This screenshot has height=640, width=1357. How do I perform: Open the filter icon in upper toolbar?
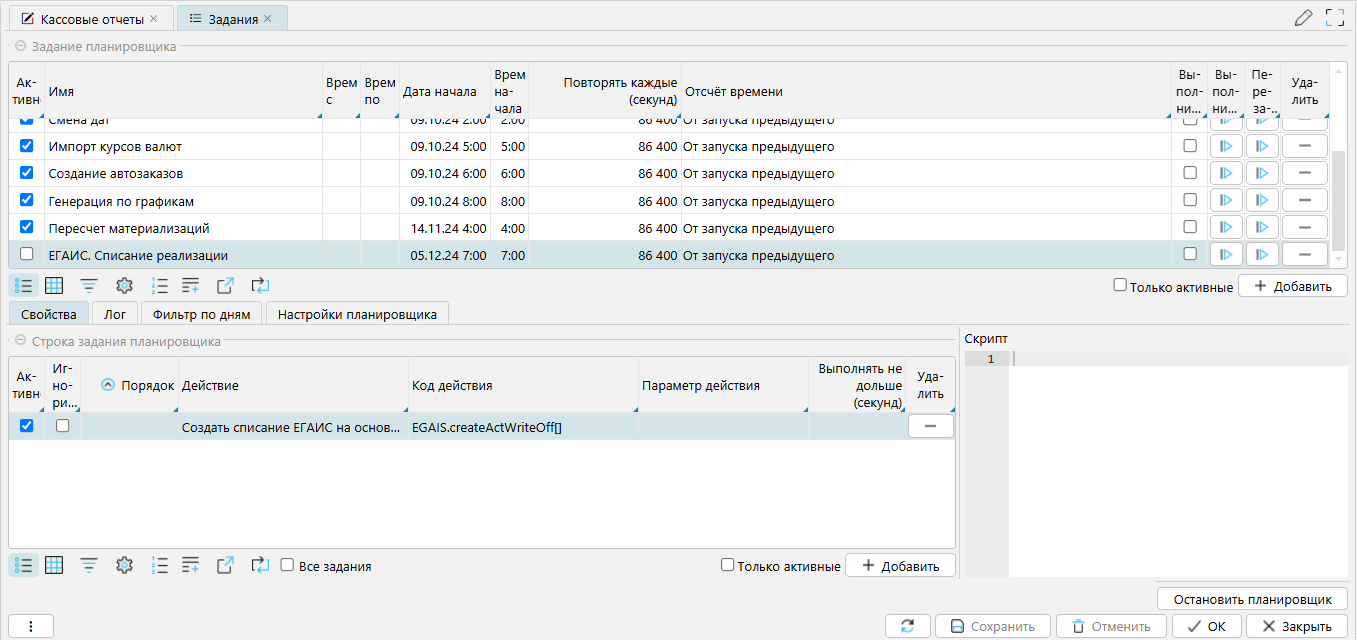coord(89,286)
